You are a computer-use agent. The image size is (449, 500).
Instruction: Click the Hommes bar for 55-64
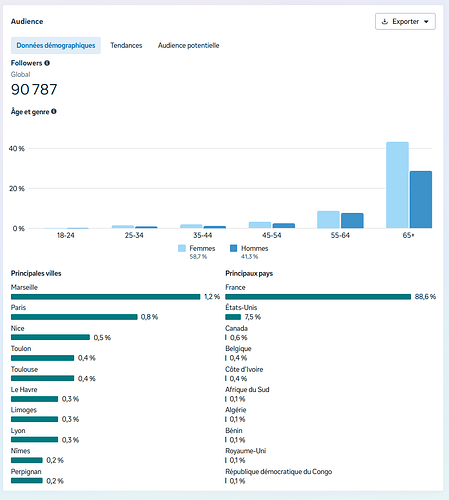click(352, 221)
